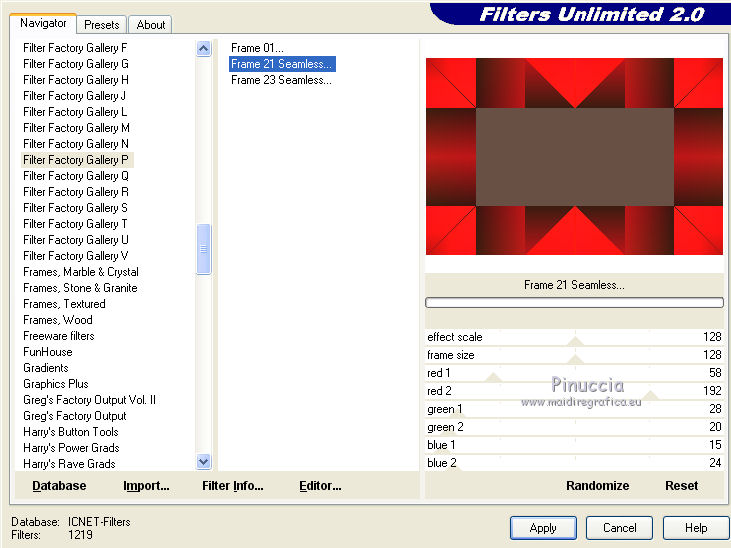Open the About tab
This screenshot has width=731, height=548.
(x=151, y=25)
